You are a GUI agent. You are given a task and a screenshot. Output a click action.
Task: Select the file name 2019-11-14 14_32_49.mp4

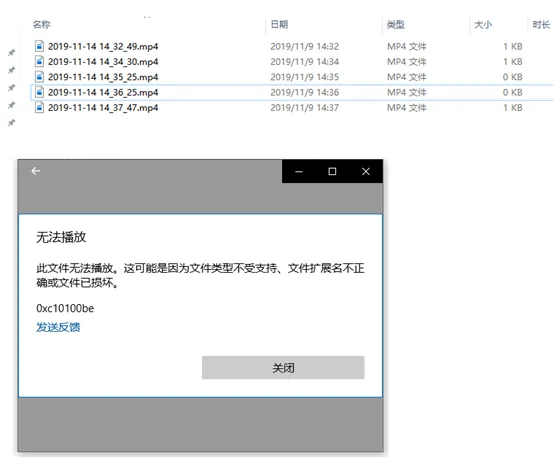coord(103,46)
